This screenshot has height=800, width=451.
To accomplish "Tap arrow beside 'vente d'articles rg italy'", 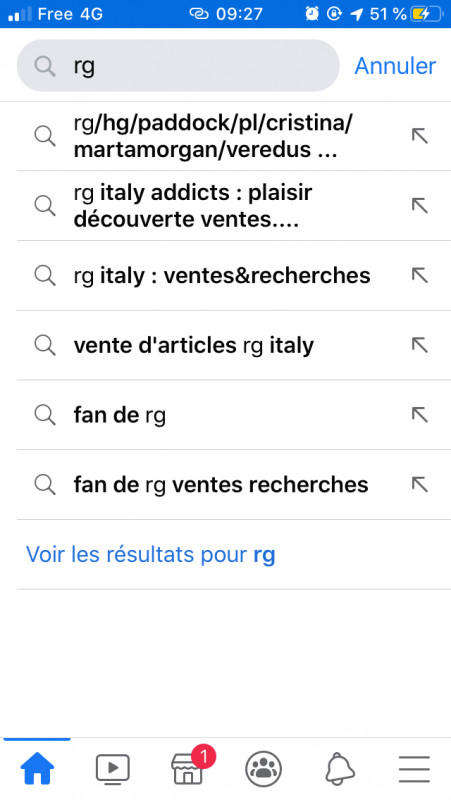I will (419, 345).
